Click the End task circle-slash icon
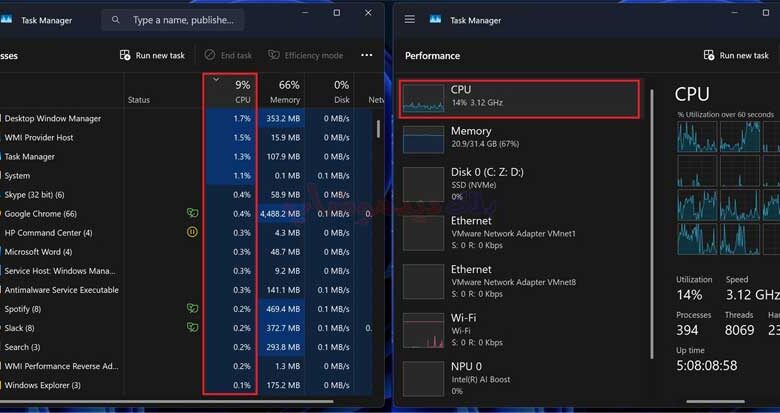The height and width of the screenshot is (413, 780). [x=209, y=55]
